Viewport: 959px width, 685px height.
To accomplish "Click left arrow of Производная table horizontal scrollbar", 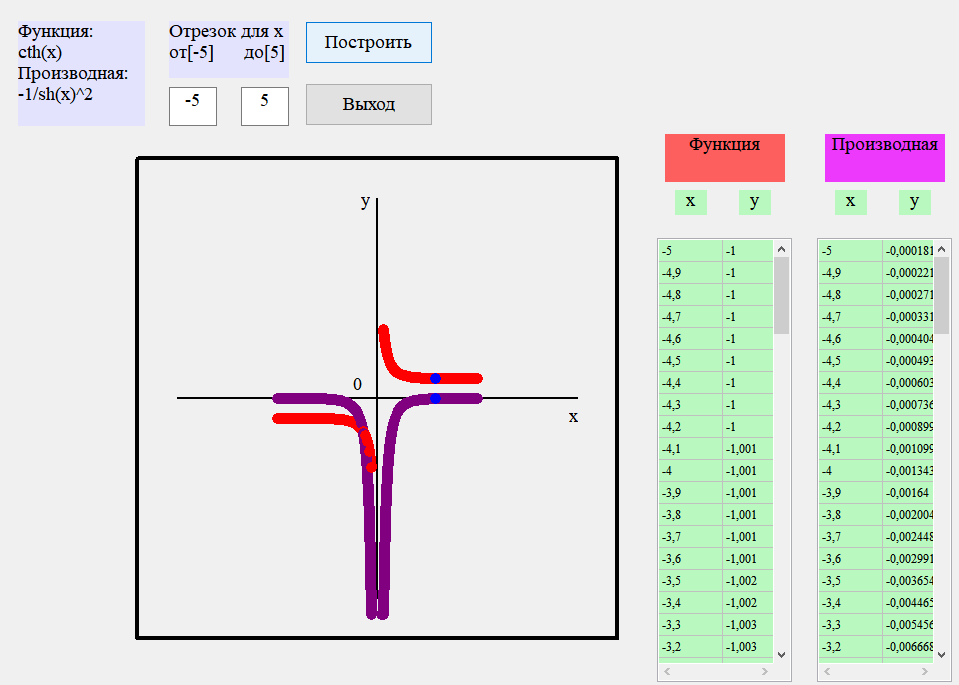I will [827, 672].
